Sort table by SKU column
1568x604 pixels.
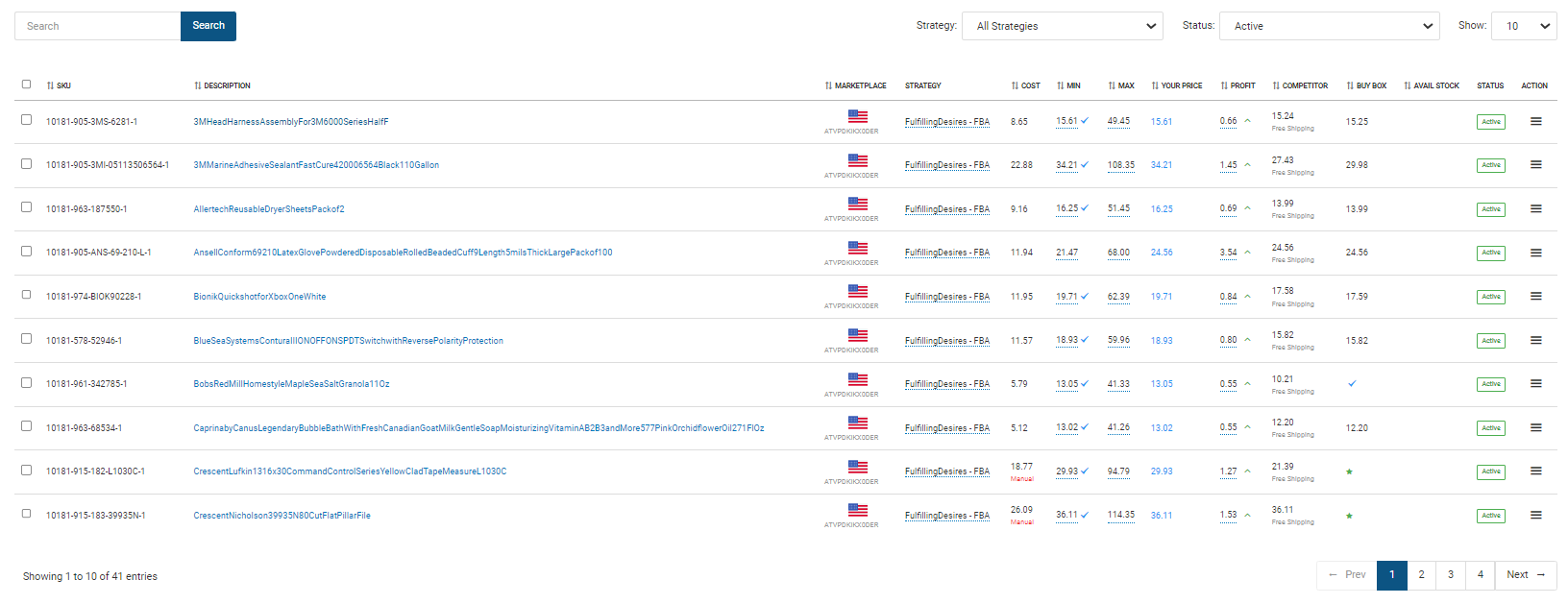(59, 85)
